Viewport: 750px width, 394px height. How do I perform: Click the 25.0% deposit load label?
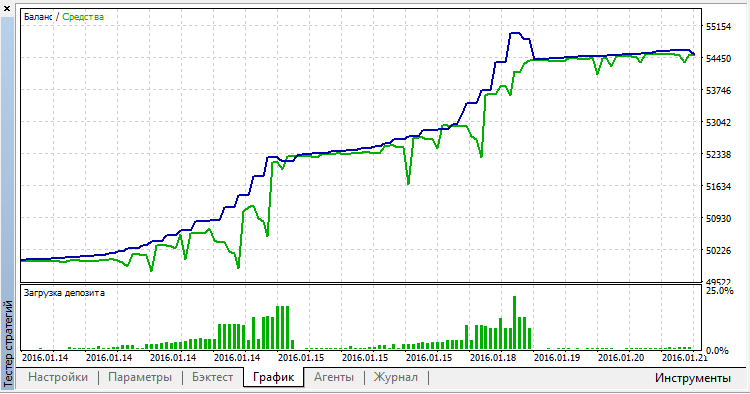tap(719, 291)
